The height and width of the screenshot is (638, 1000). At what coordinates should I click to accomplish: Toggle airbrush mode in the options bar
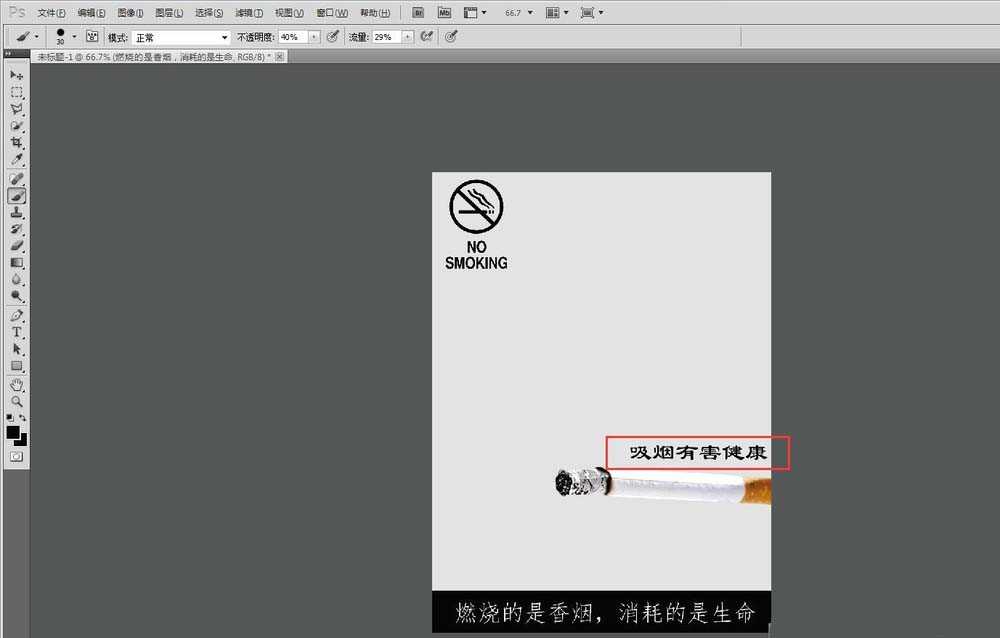point(427,36)
